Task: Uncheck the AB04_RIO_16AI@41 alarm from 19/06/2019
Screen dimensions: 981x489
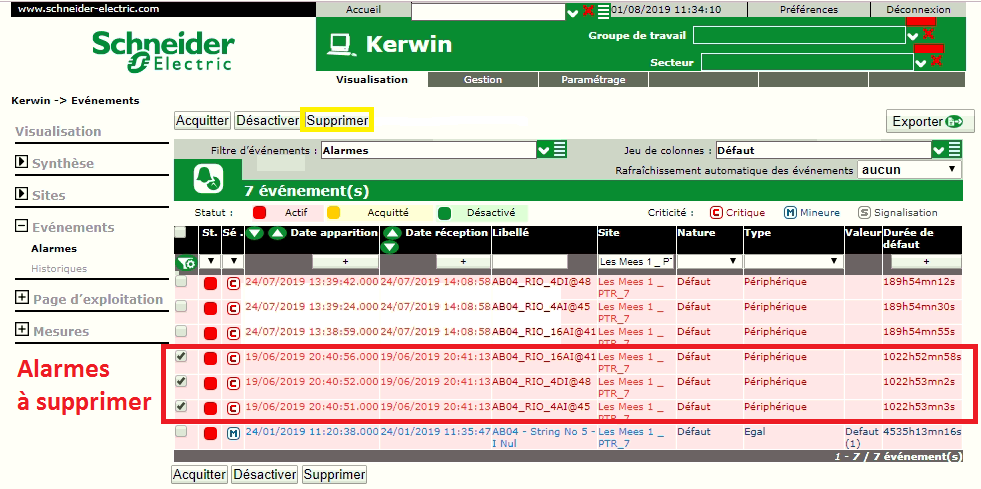Action: coord(180,356)
